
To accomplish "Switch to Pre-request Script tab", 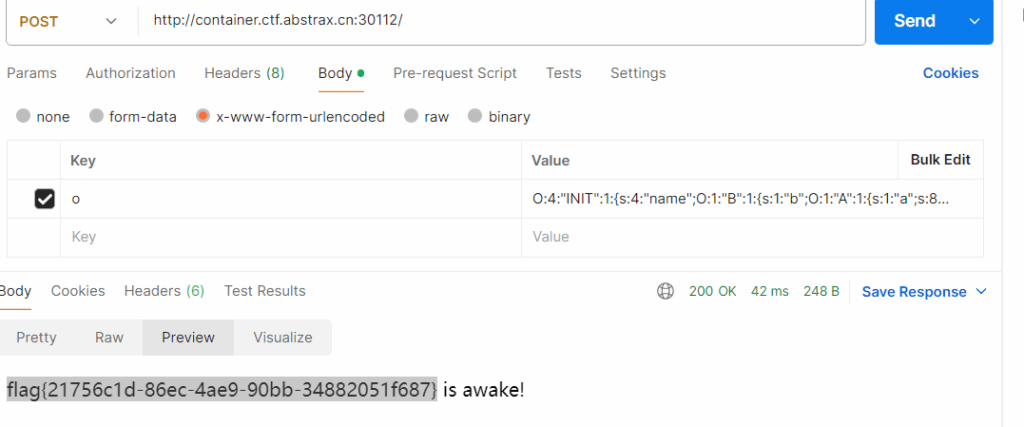I will pyautogui.click(x=455, y=73).
